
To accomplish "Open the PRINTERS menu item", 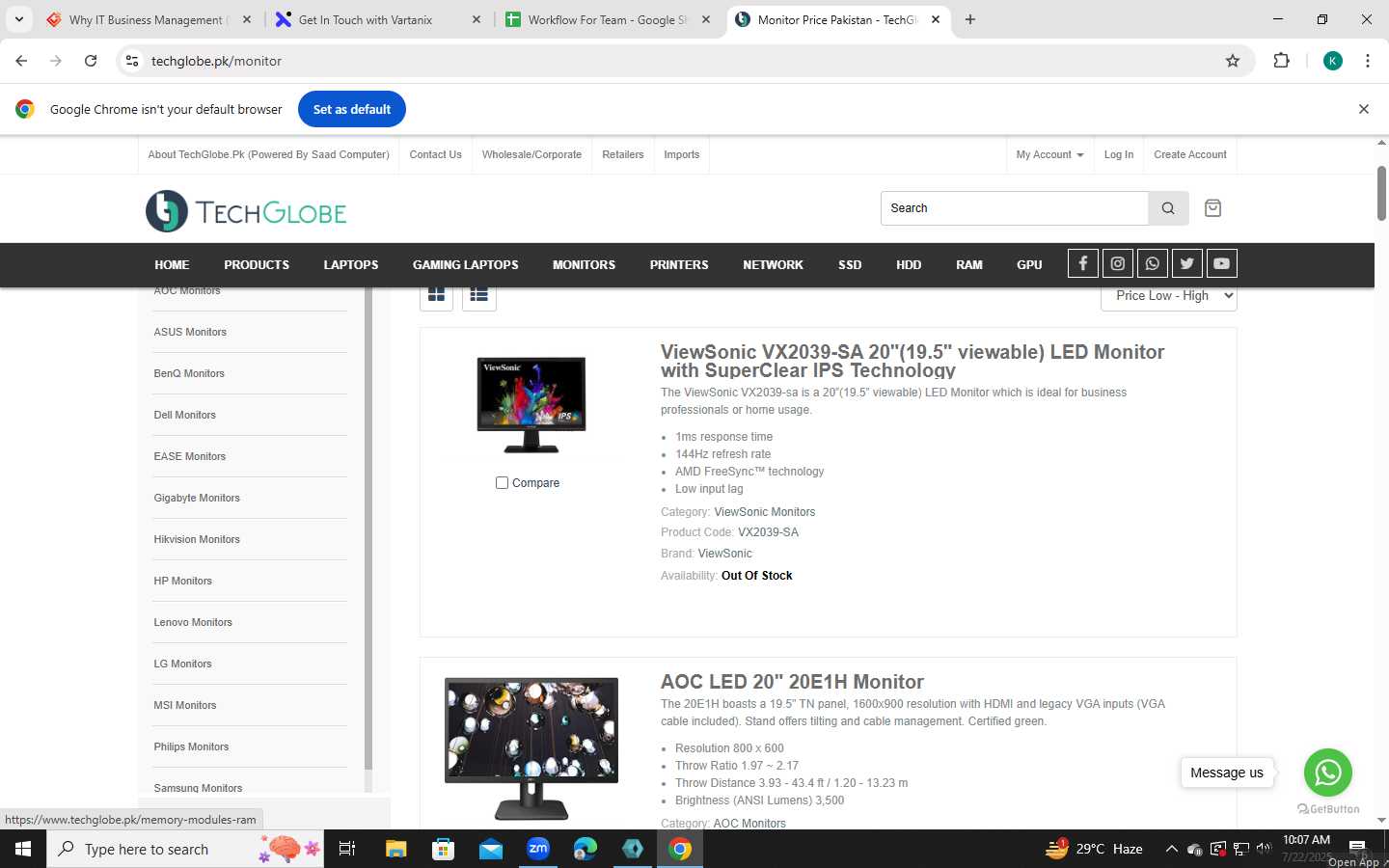I will pos(679,264).
